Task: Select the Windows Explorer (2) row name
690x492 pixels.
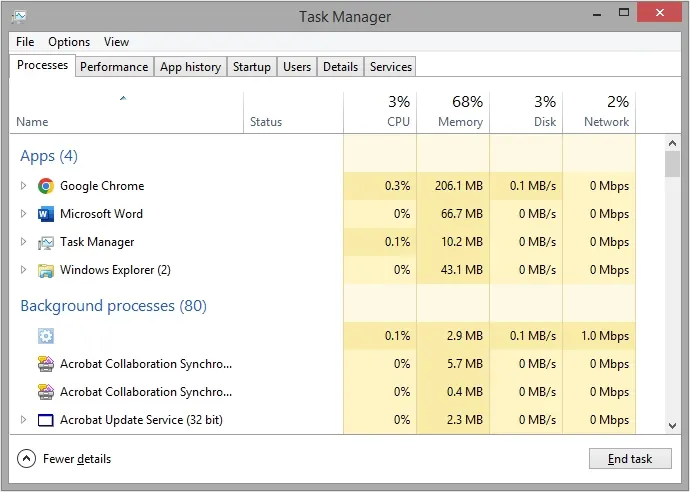Action: point(115,270)
